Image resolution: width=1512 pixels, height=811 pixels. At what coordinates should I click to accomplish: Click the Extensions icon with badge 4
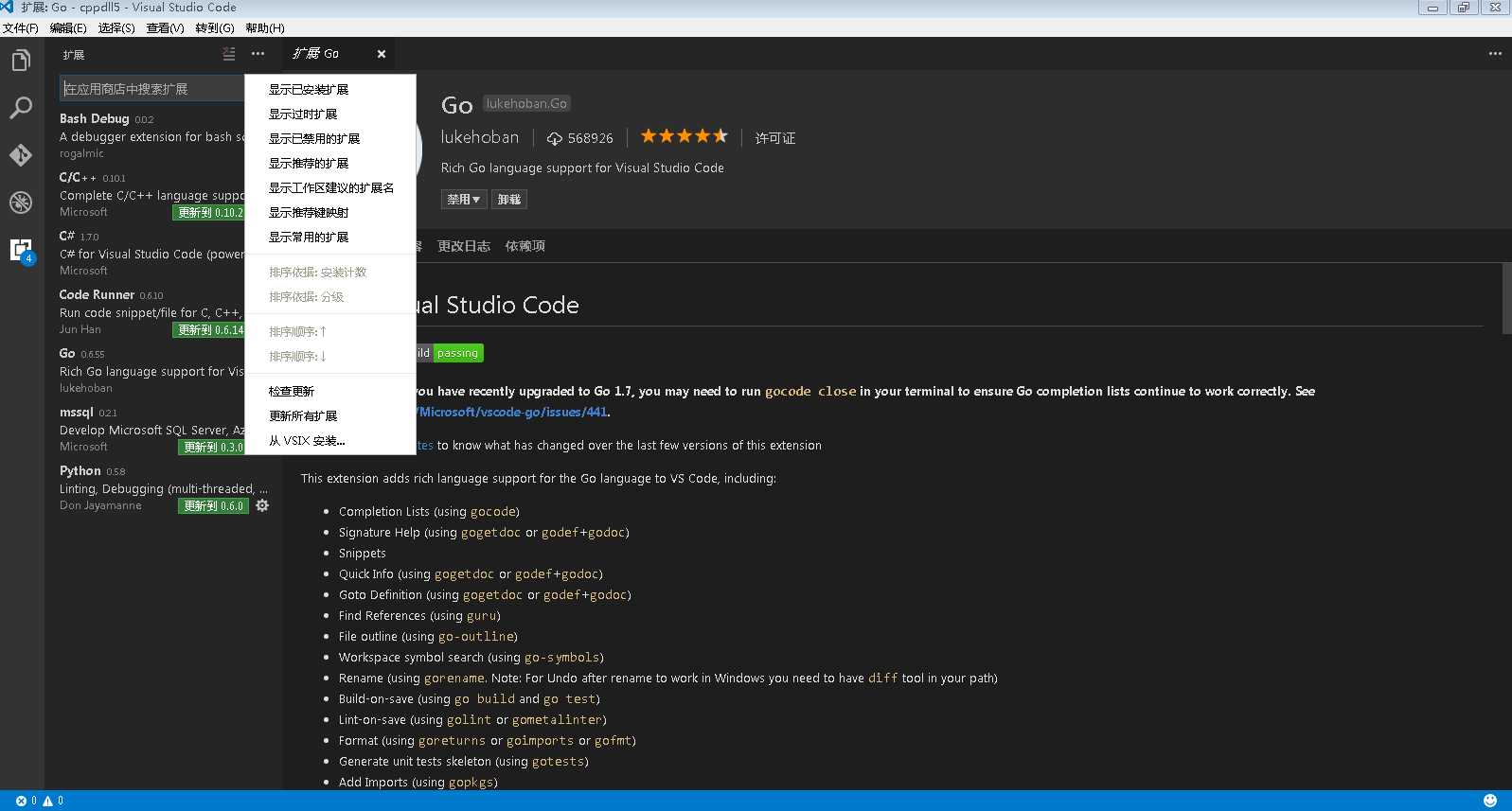(22, 251)
